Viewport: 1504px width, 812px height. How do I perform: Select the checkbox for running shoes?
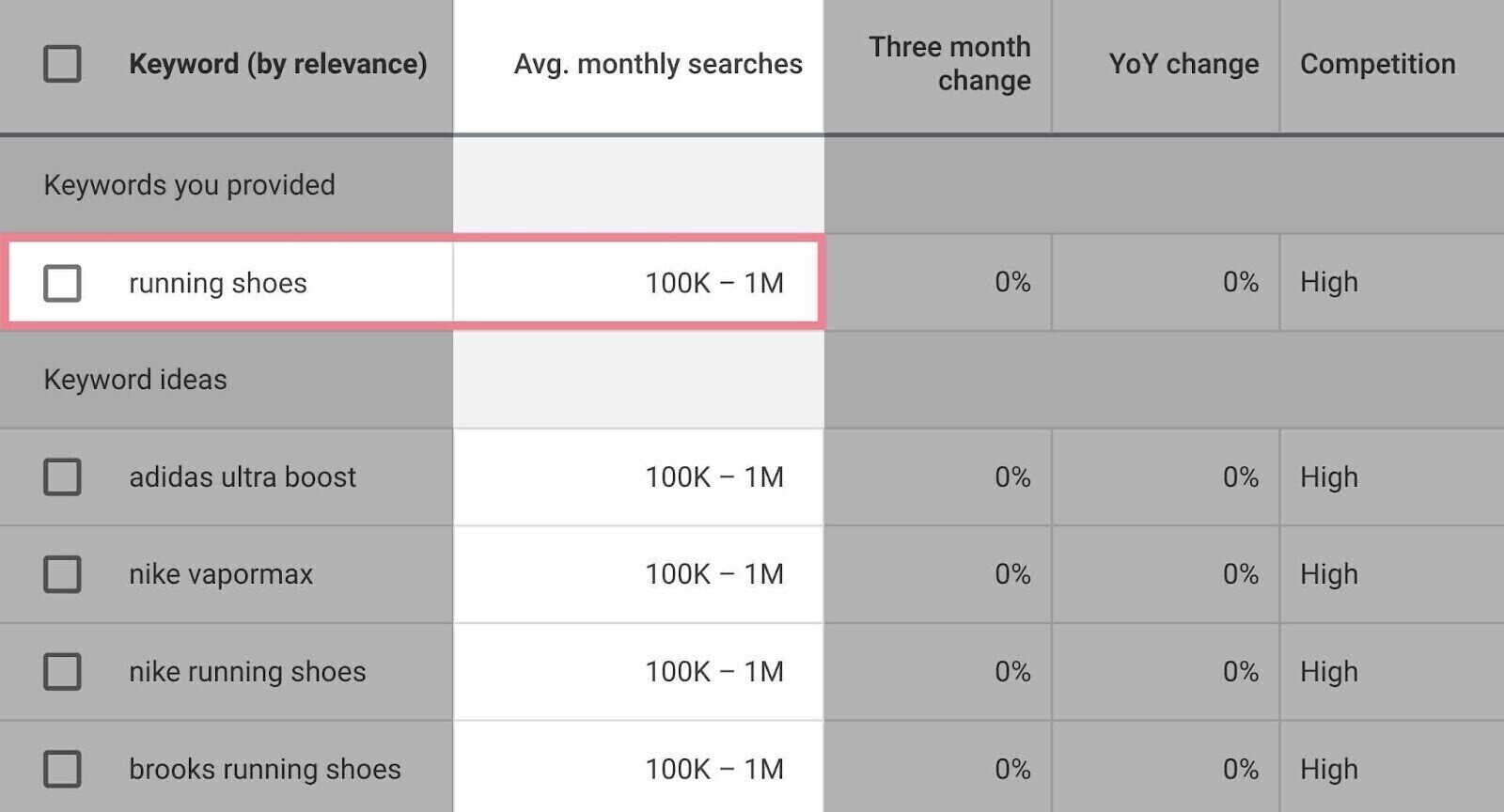point(62,282)
